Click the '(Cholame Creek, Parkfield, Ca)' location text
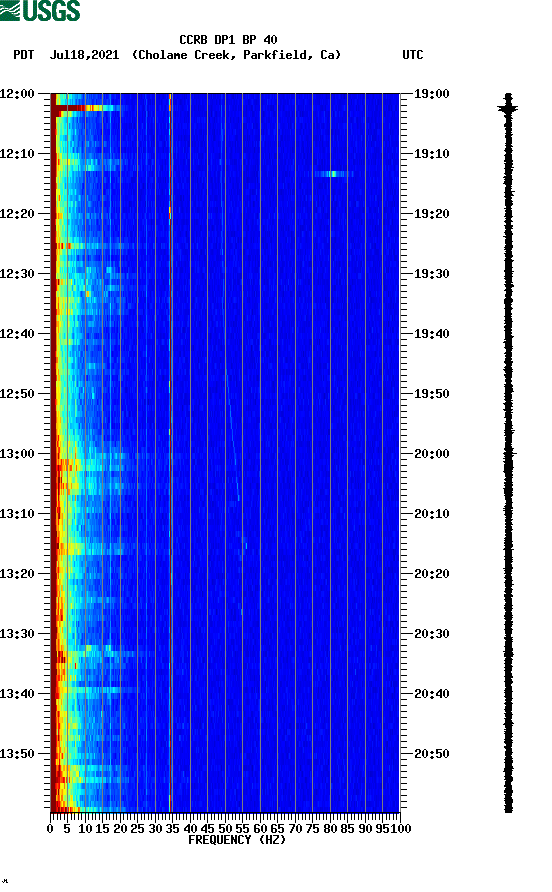This screenshot has height=892, width=552. pos(237,55)
